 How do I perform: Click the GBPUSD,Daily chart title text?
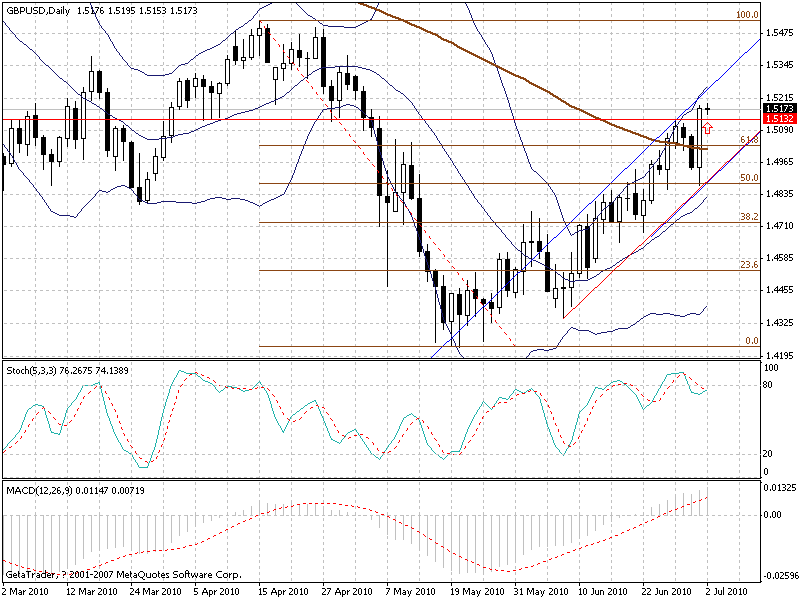click(x=39, y=10)
